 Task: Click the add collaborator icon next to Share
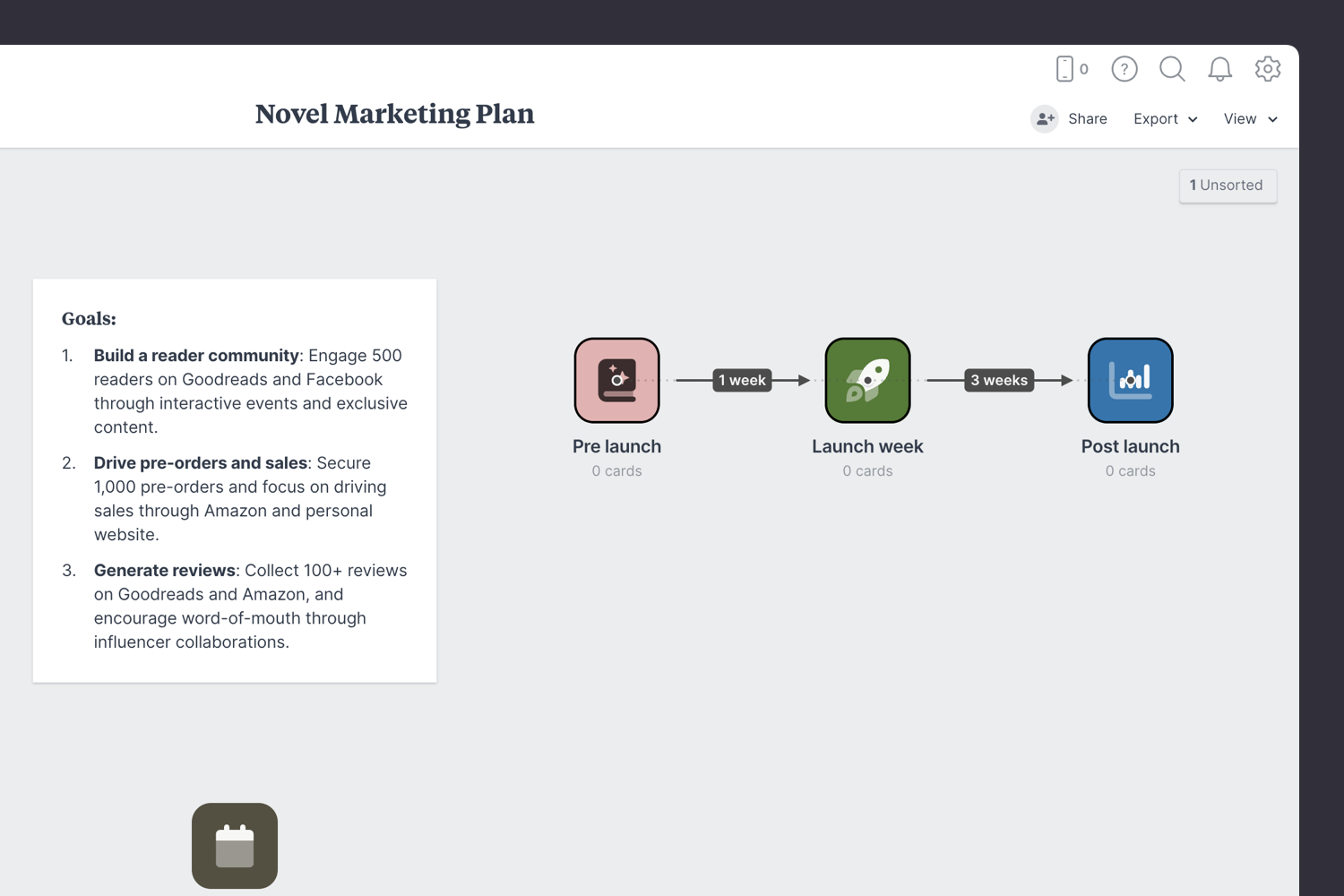[x=1044, y=118]
